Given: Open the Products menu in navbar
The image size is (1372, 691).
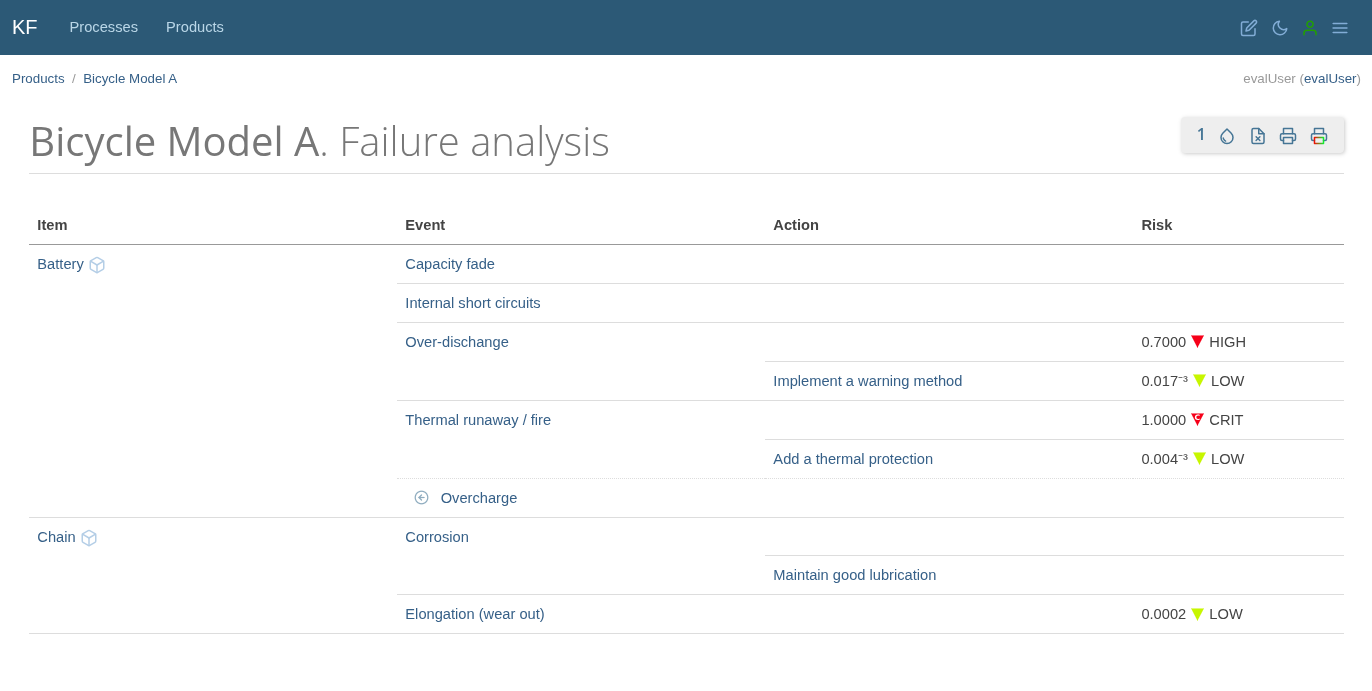Looking at the screenshot, I should [195, 27].
